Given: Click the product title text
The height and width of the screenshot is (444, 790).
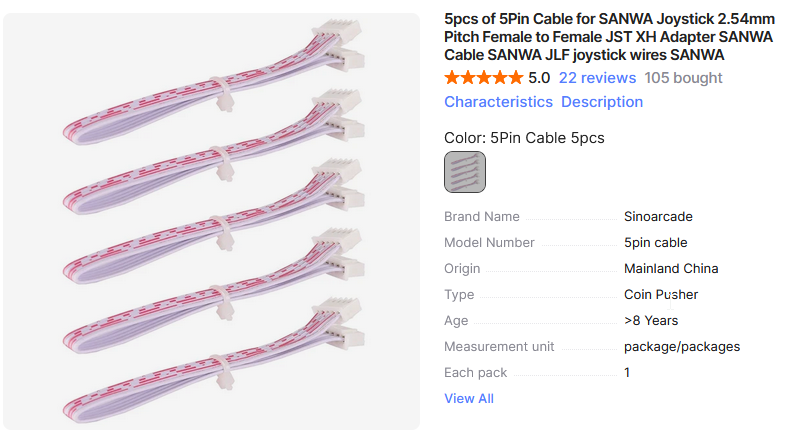Looking at the screenshot, I should pos(608,37).
